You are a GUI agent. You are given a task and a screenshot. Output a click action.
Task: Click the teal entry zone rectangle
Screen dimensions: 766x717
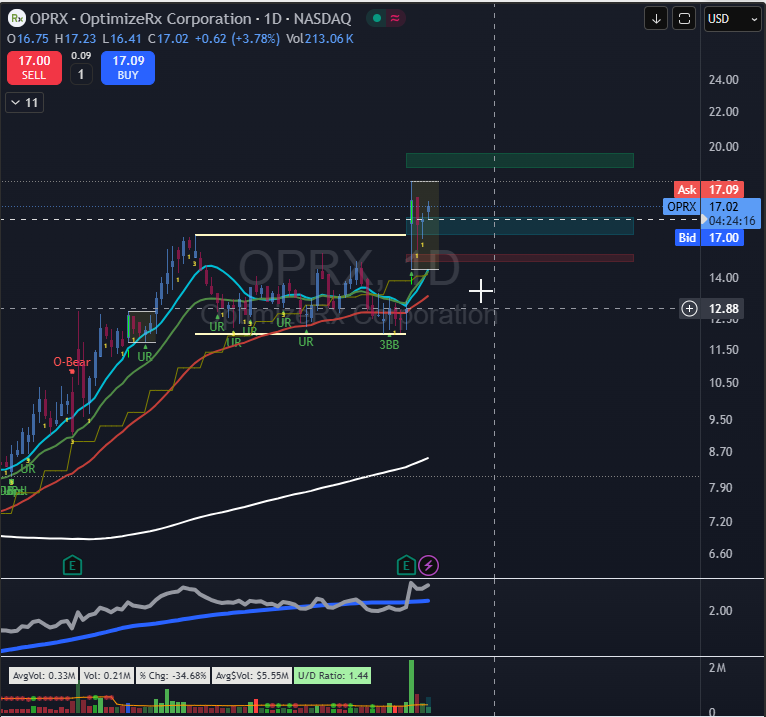click(x=520, y=226)
